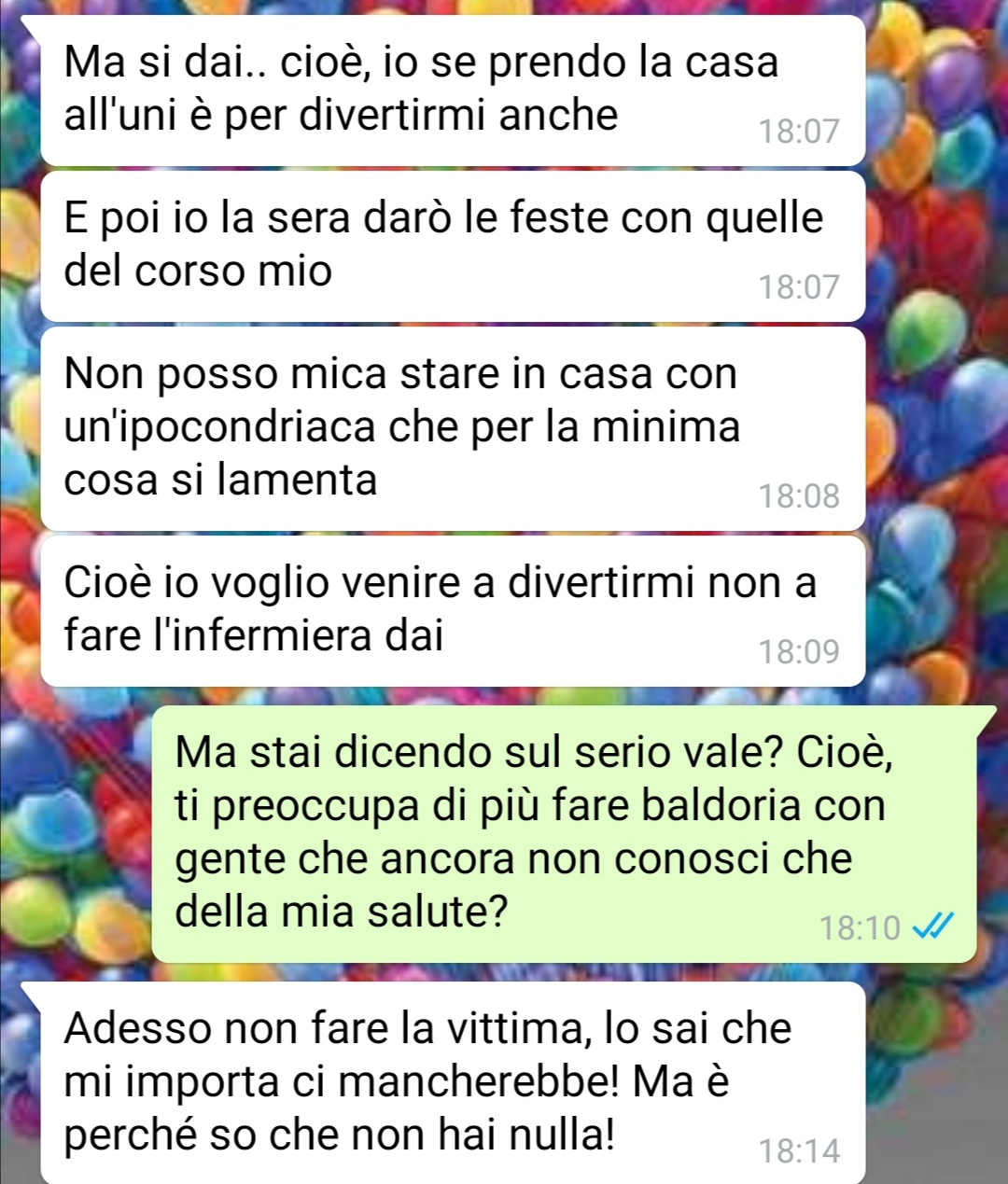
Task: Tap the text 'della mia salute?'
Action: pos(341,911)
